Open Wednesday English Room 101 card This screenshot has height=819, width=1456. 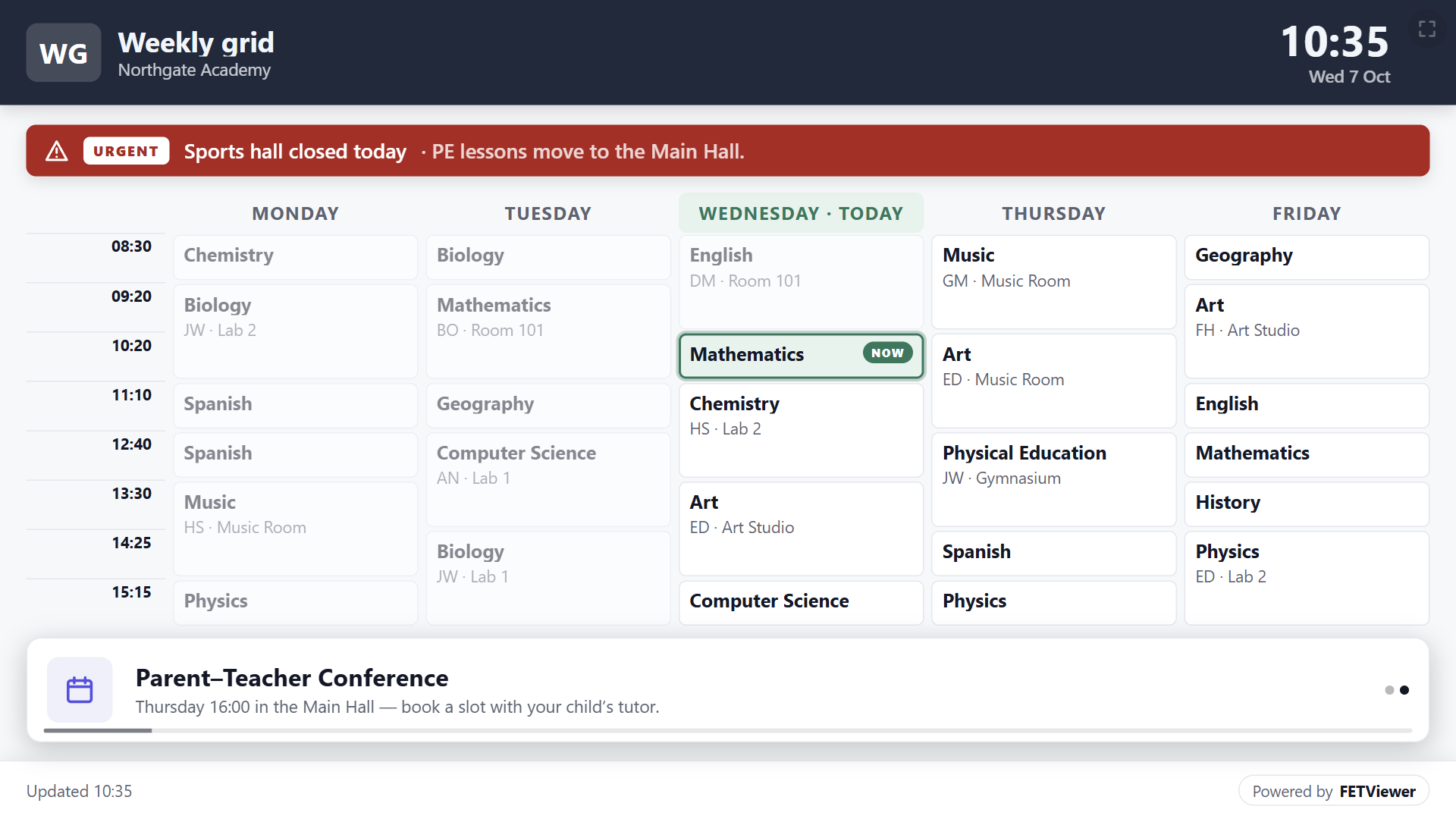801,282
